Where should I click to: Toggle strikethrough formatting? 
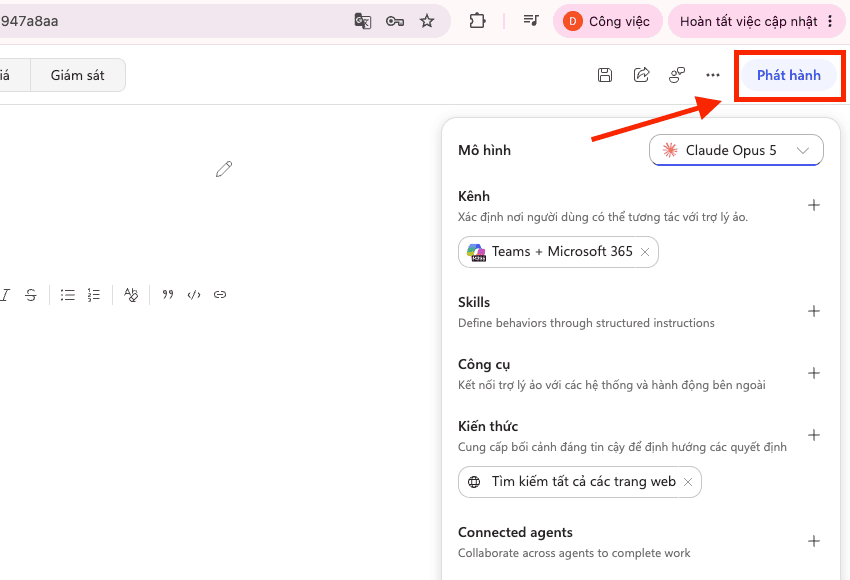click(31, 295)
